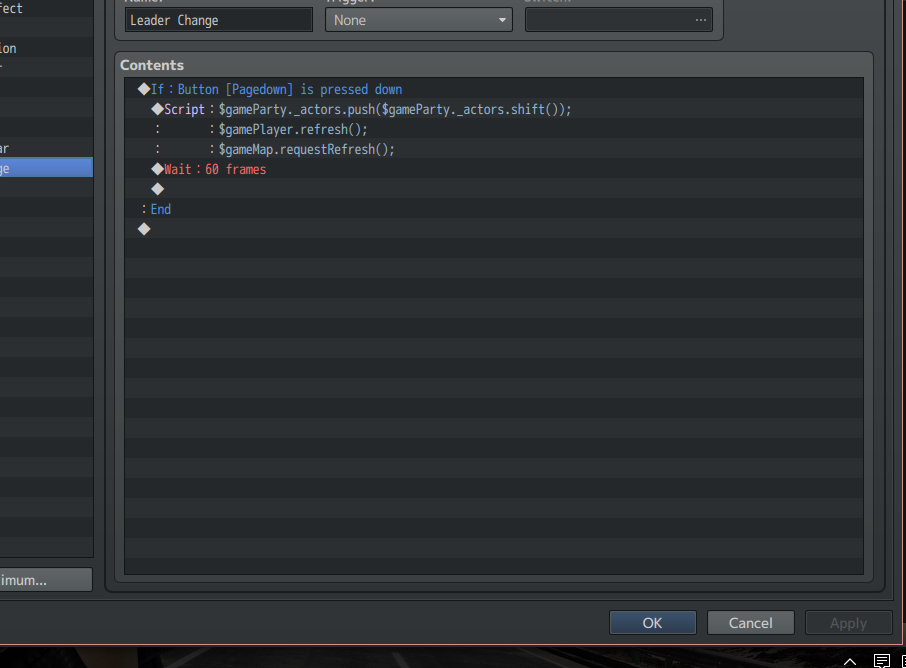Open the Windows notification center icon
Screen dimensions: 906x668
click(882, 661)
